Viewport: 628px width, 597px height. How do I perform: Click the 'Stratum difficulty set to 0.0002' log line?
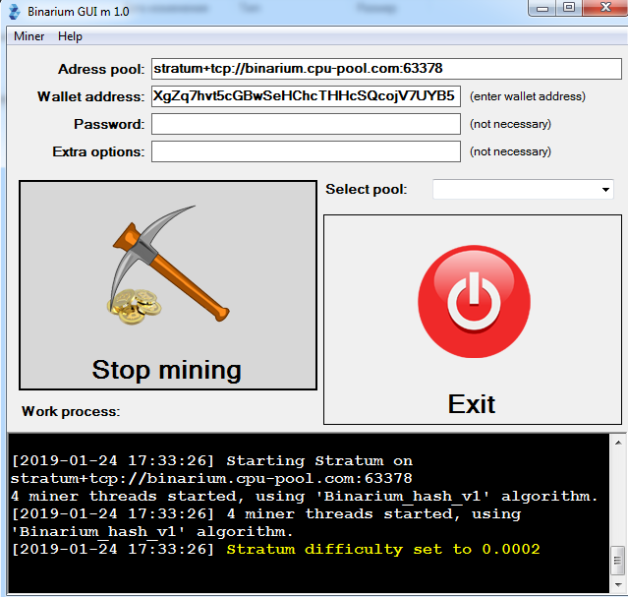click(x=383, y=549)
